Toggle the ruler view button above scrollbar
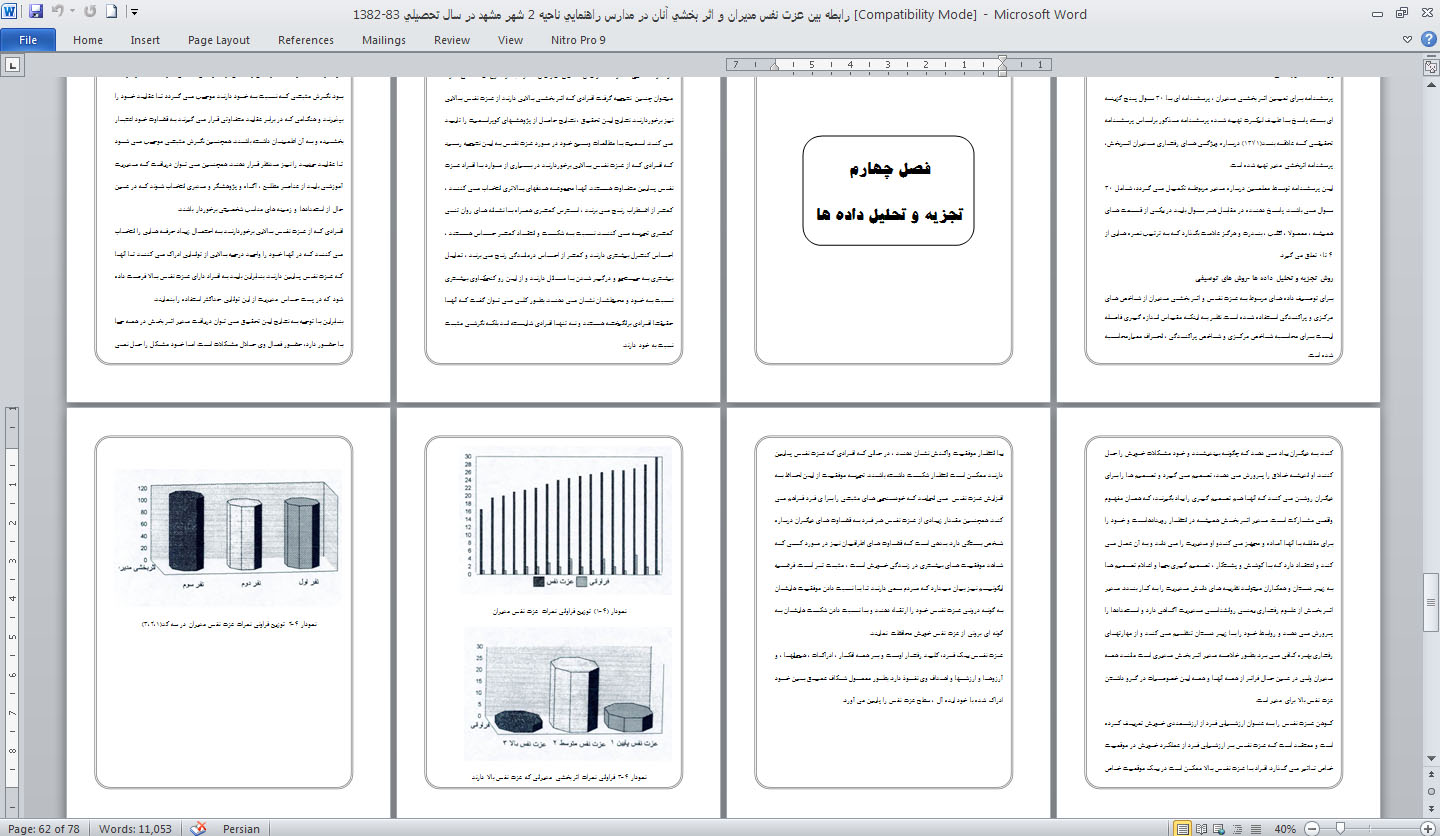The width and height of the screenshot is (1440, 836). (1430, 65)
